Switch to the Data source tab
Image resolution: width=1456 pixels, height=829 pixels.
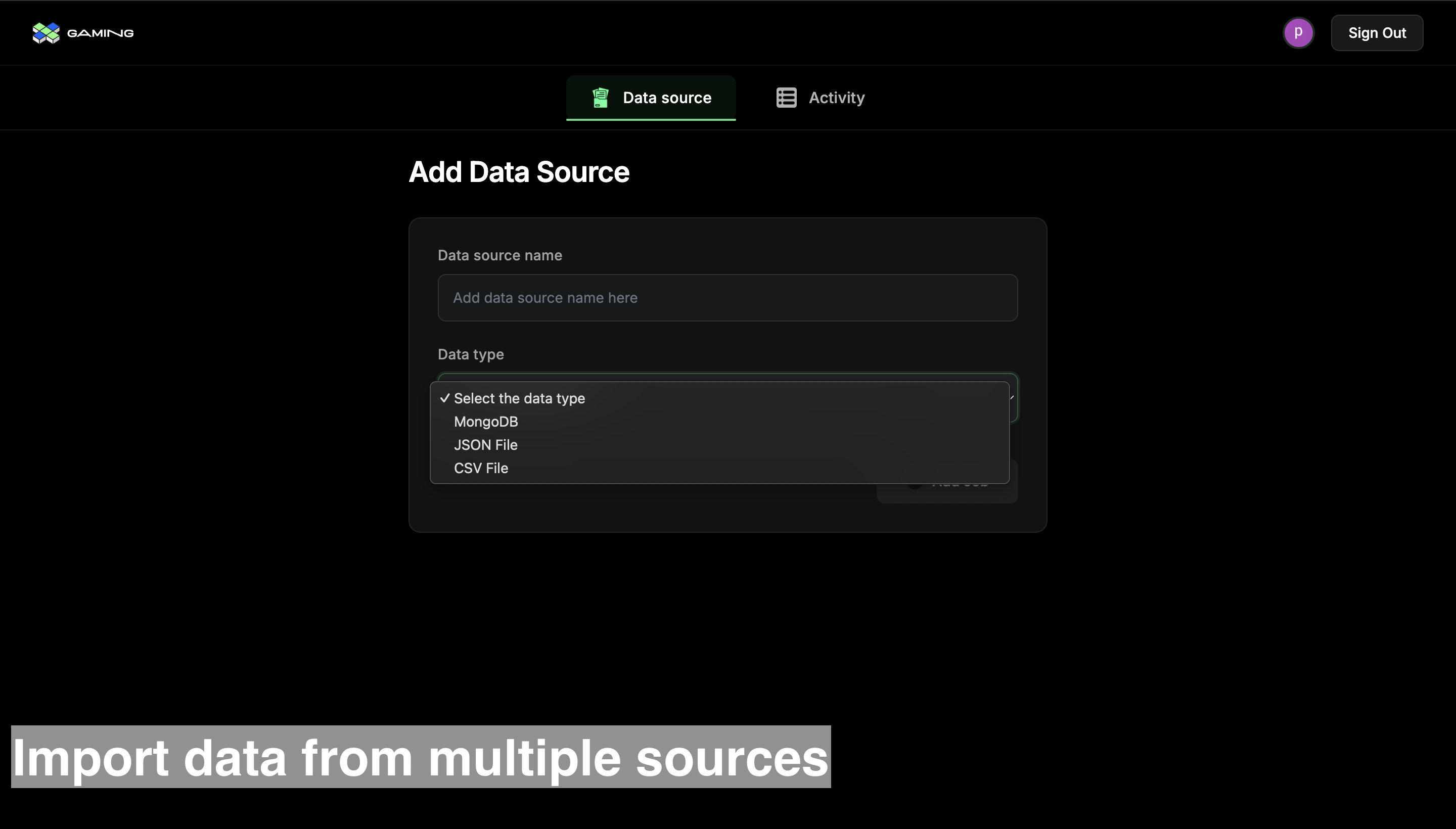coord(666,98)
